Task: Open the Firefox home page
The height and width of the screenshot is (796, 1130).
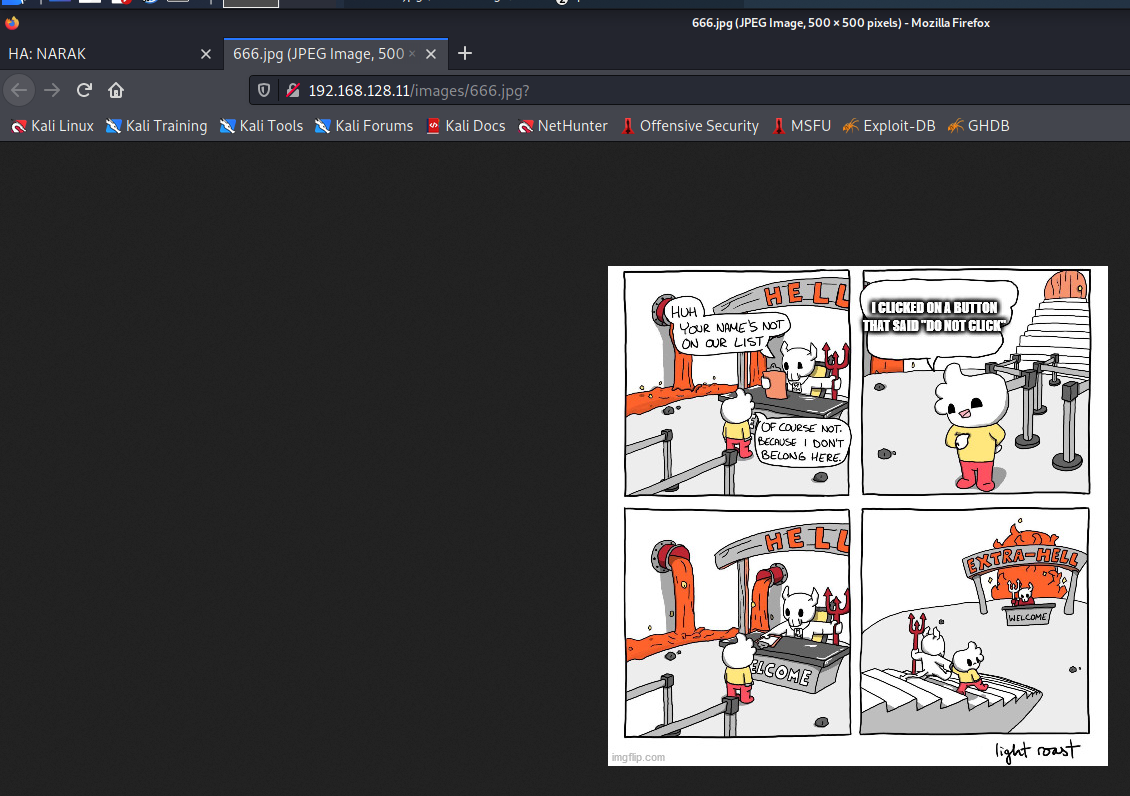Action: (116, 90)
